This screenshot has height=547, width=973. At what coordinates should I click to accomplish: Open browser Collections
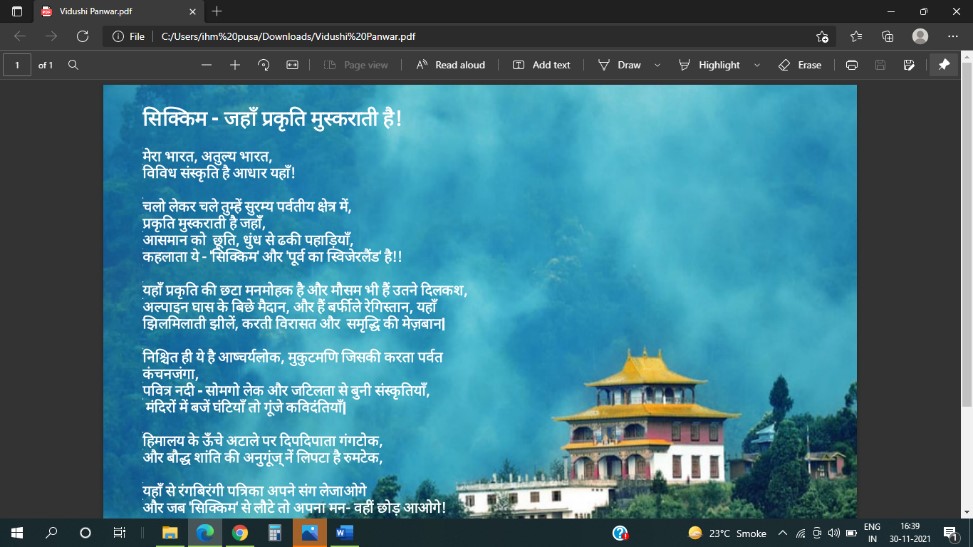(887, 37)
